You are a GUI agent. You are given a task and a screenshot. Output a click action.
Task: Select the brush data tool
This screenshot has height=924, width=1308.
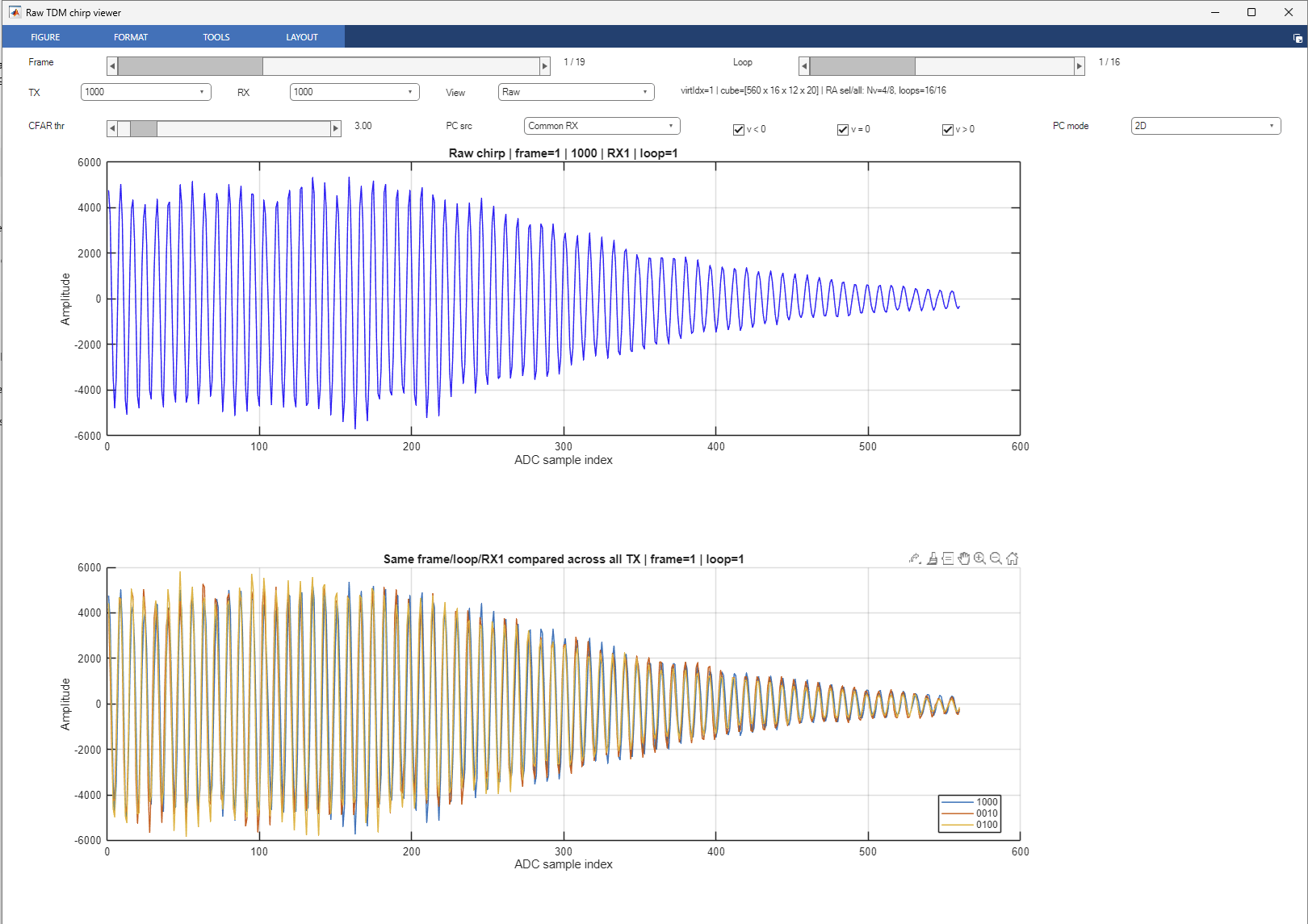click(932, 558)
